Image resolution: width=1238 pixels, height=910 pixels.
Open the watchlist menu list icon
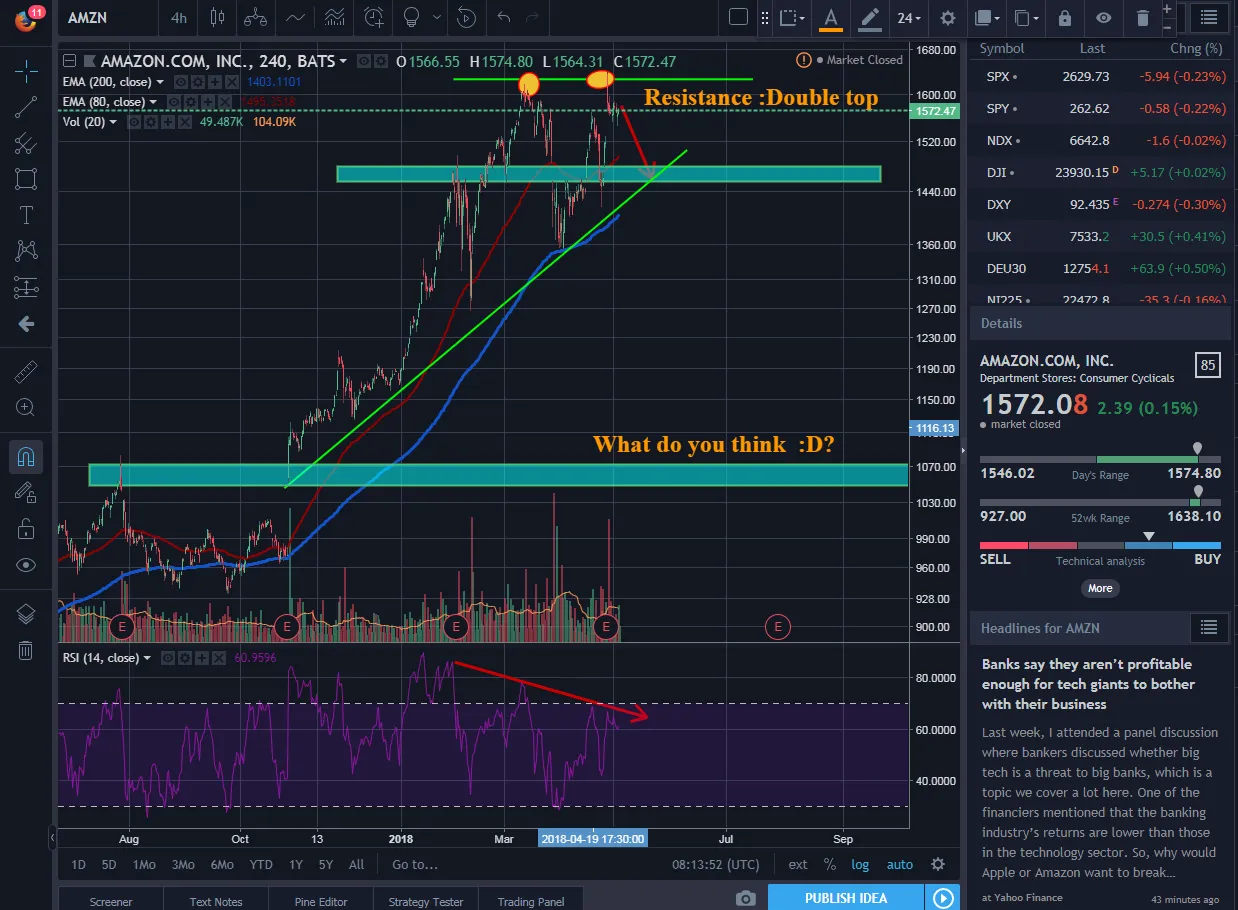click(x=1209, y=17)
